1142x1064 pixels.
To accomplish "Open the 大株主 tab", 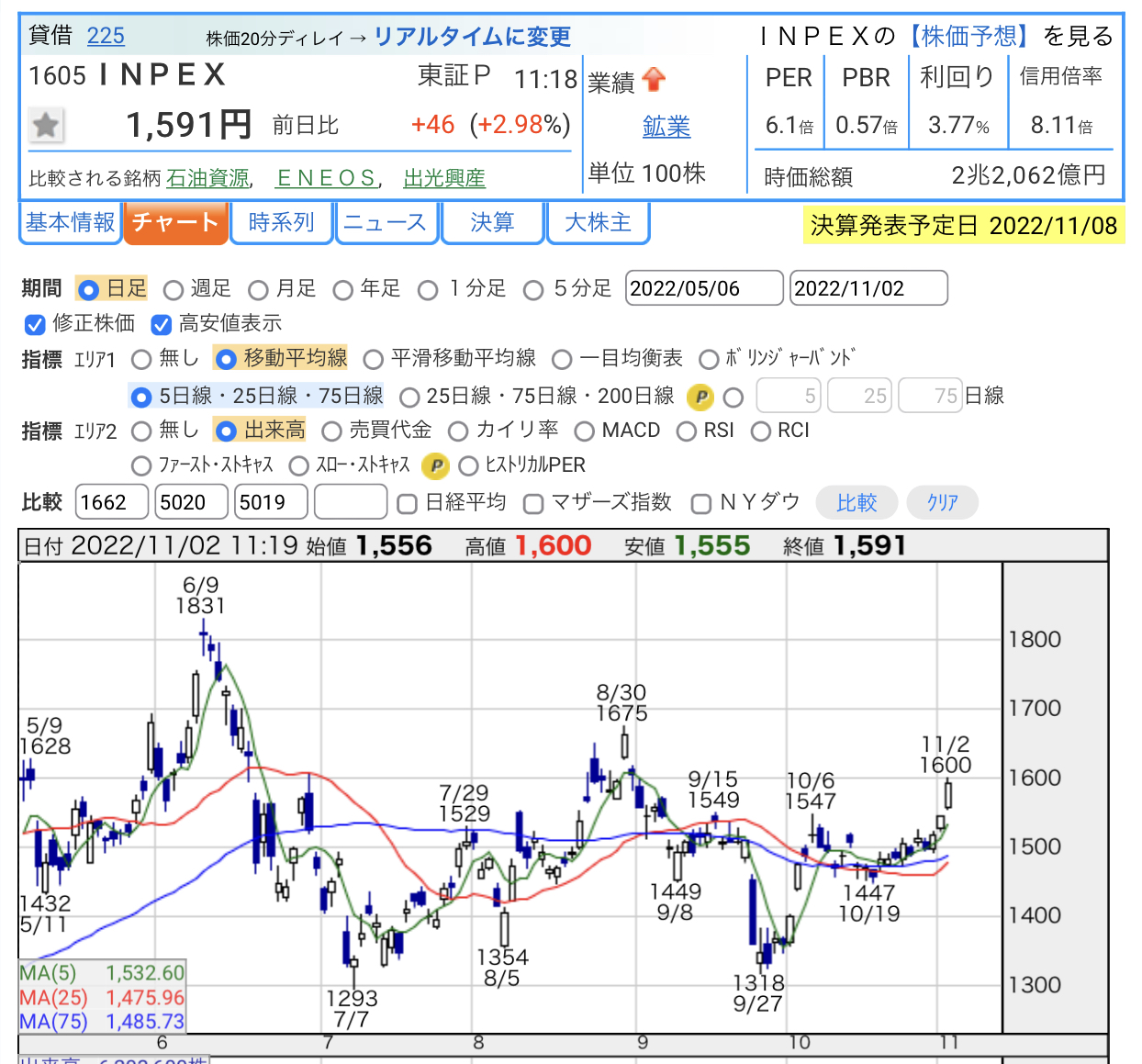I will [x=598, y=223].
